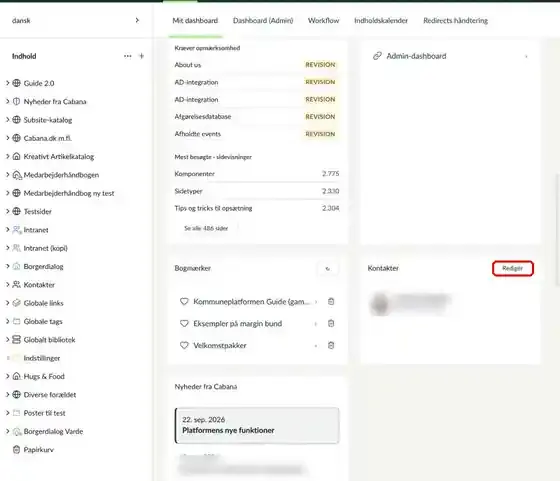
Task: Click the people icon beside Intranet
Action: pos(17,230)
